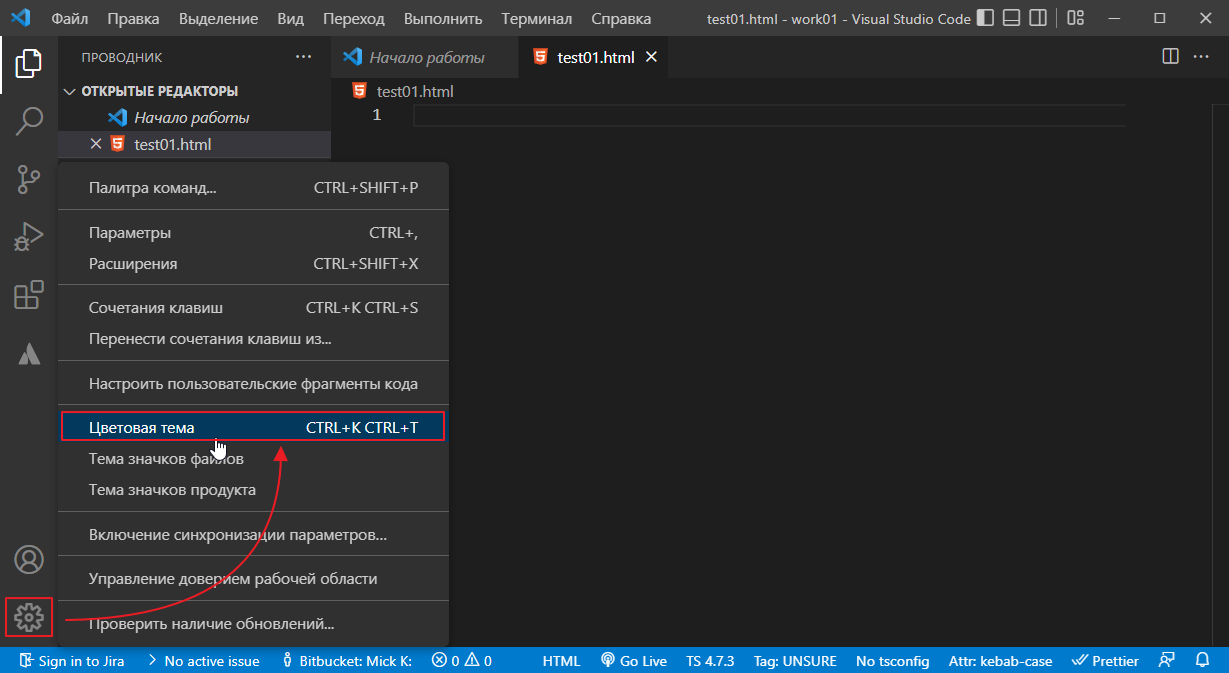The height and width of the screenshot is (673, 1229).
Task: Open the Atlassian sidebar icon
Action: click(x=29, y=353)
